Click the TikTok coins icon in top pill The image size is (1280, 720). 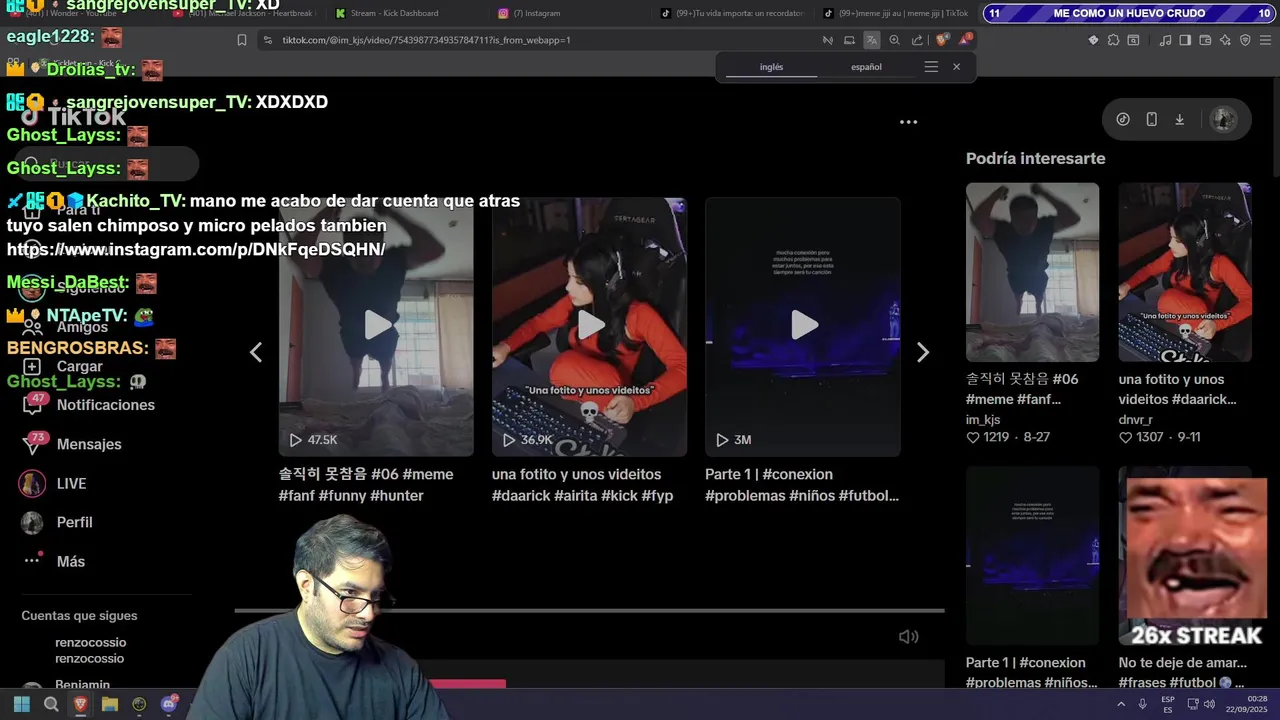(x=1123, y=119)
